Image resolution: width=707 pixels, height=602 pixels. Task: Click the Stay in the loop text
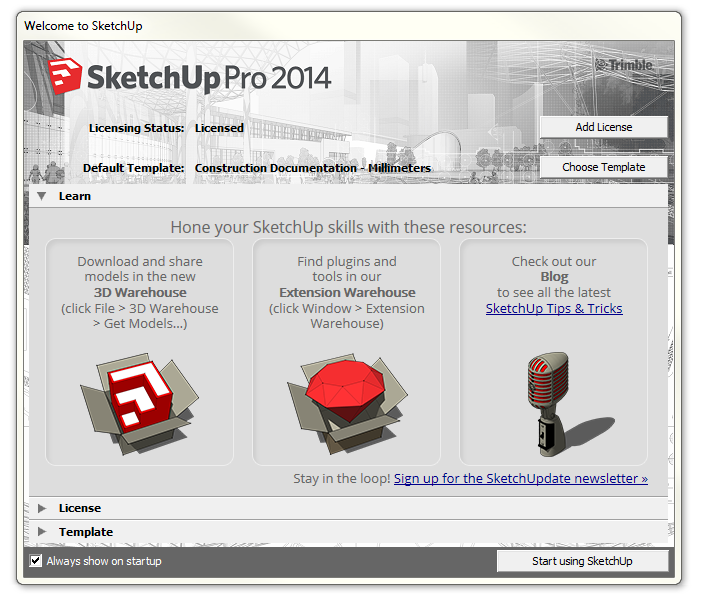(341, 478)
